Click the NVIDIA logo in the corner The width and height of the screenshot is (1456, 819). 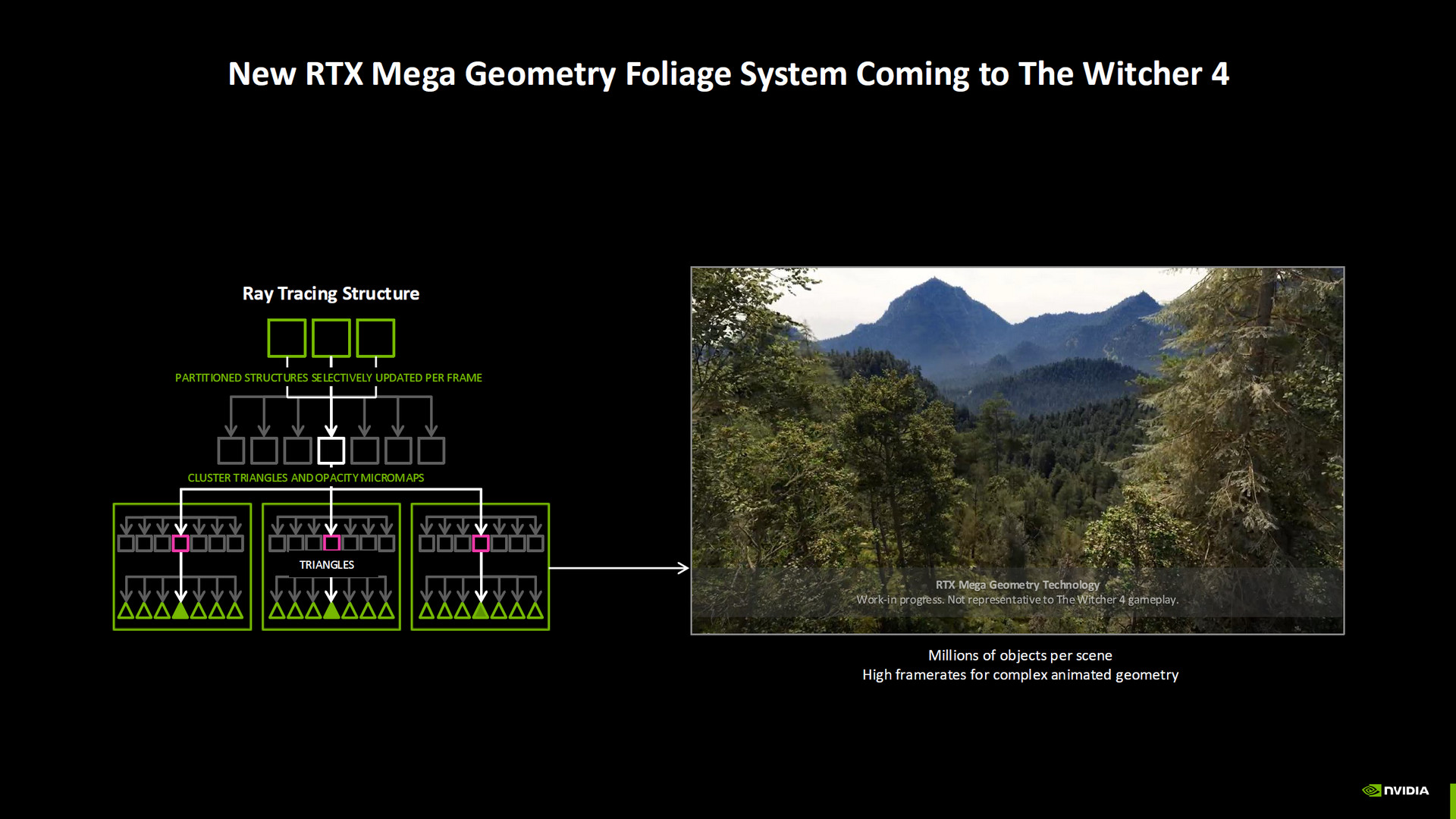[1395, 790]
